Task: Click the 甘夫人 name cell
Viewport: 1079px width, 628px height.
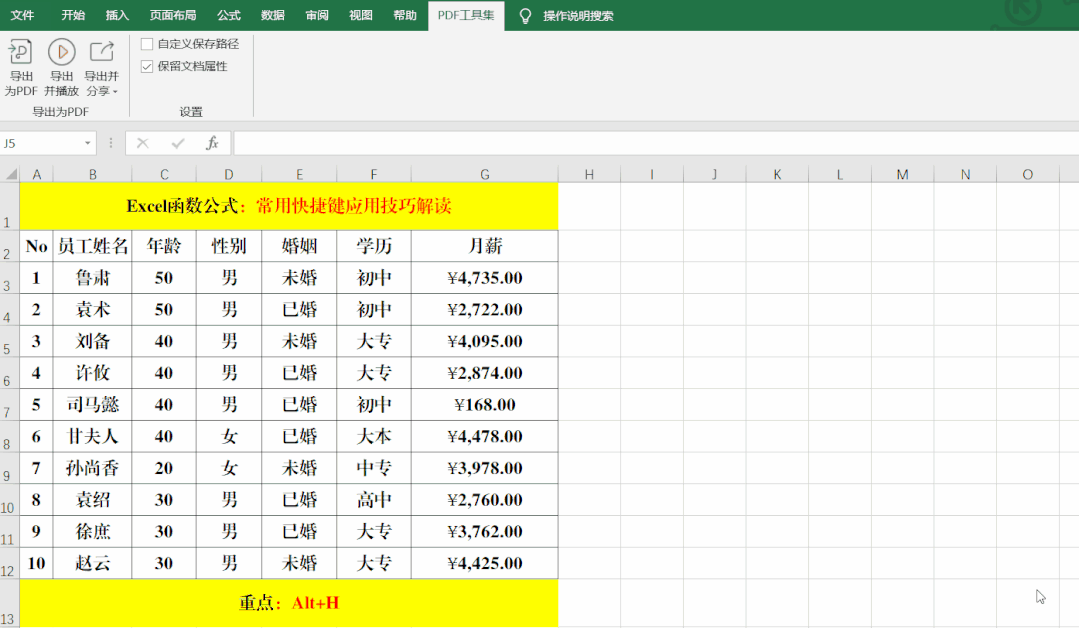Action: [92, 437]
